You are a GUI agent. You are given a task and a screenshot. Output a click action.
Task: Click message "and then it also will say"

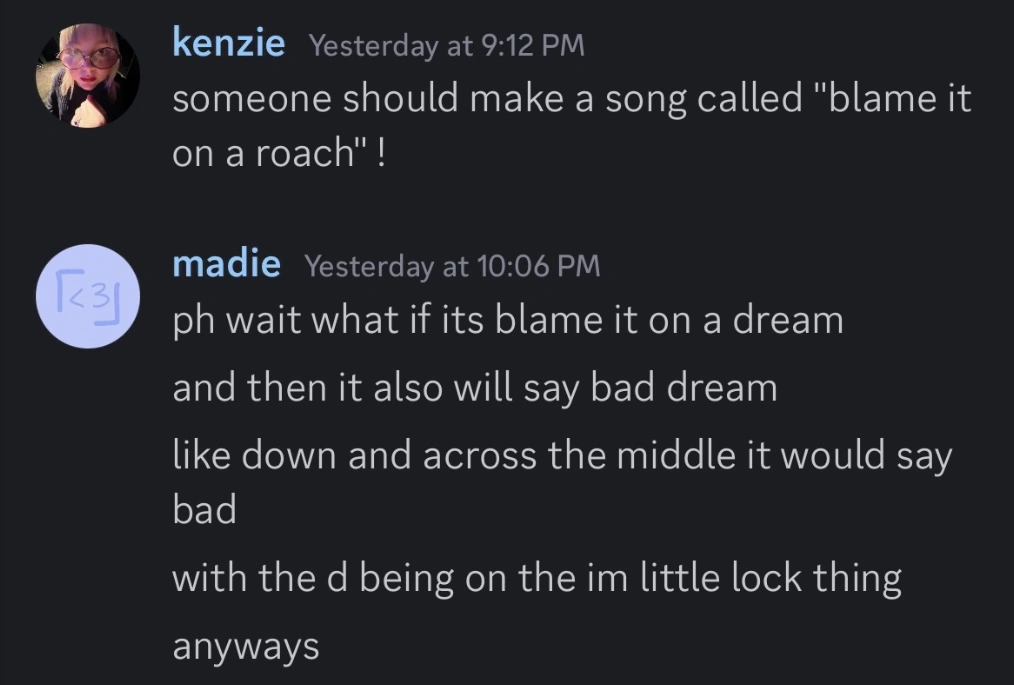point(474,387)
